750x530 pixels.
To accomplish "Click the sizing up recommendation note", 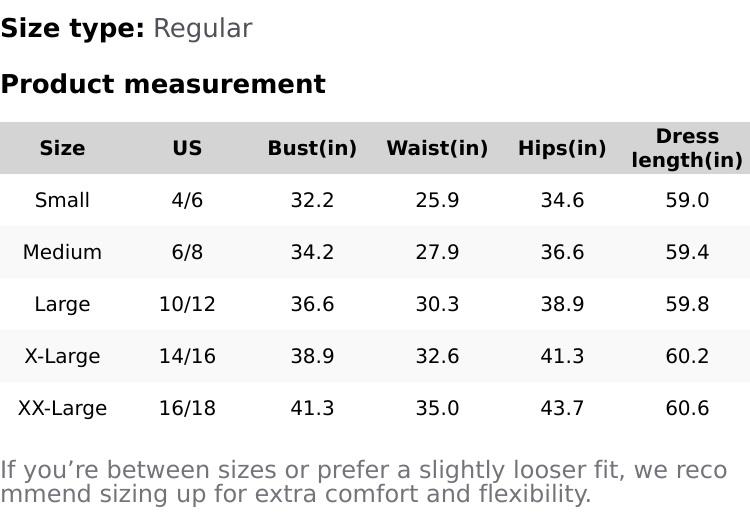I will 363,481.
